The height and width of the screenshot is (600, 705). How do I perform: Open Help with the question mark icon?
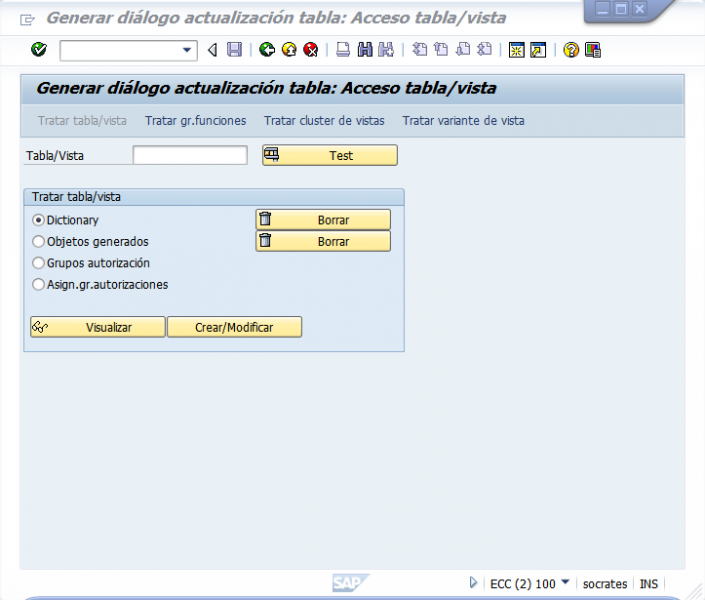571,50
